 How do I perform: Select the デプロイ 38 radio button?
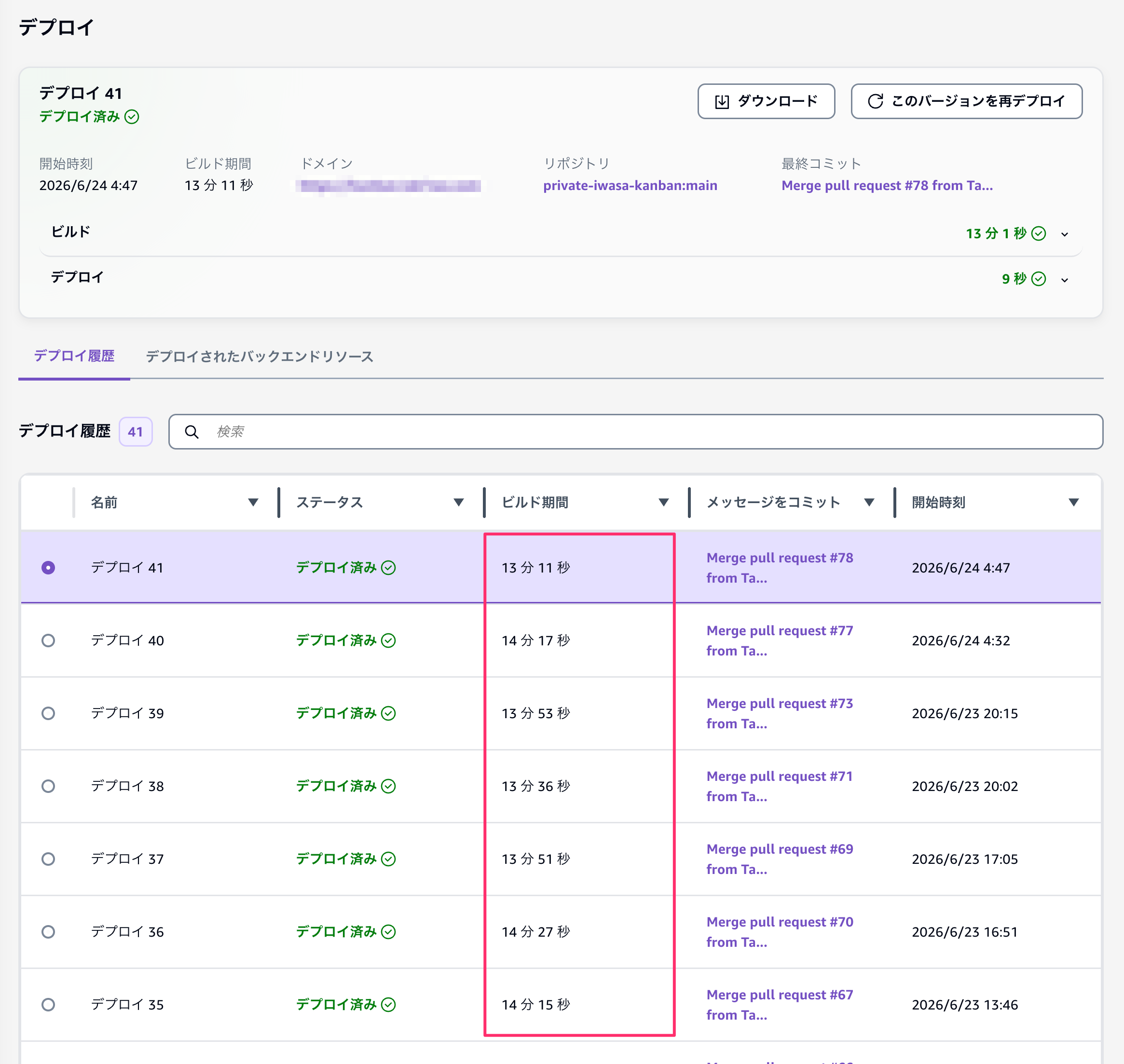pos(48,787)
